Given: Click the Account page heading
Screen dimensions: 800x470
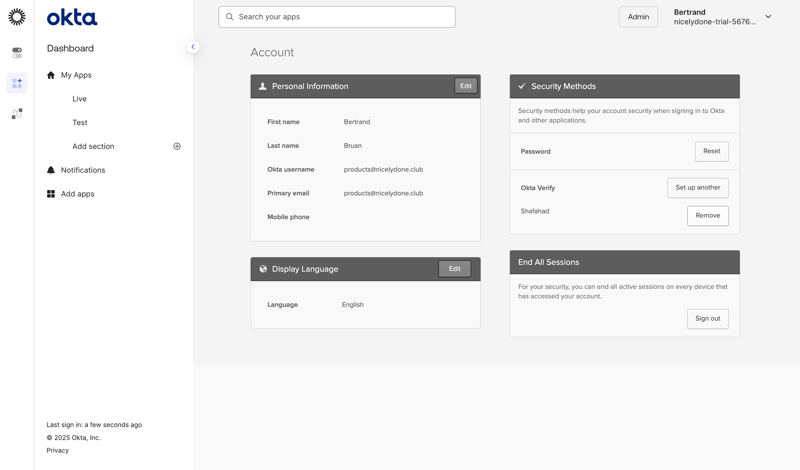Looking at the screenshot, I should pos(272,53).
